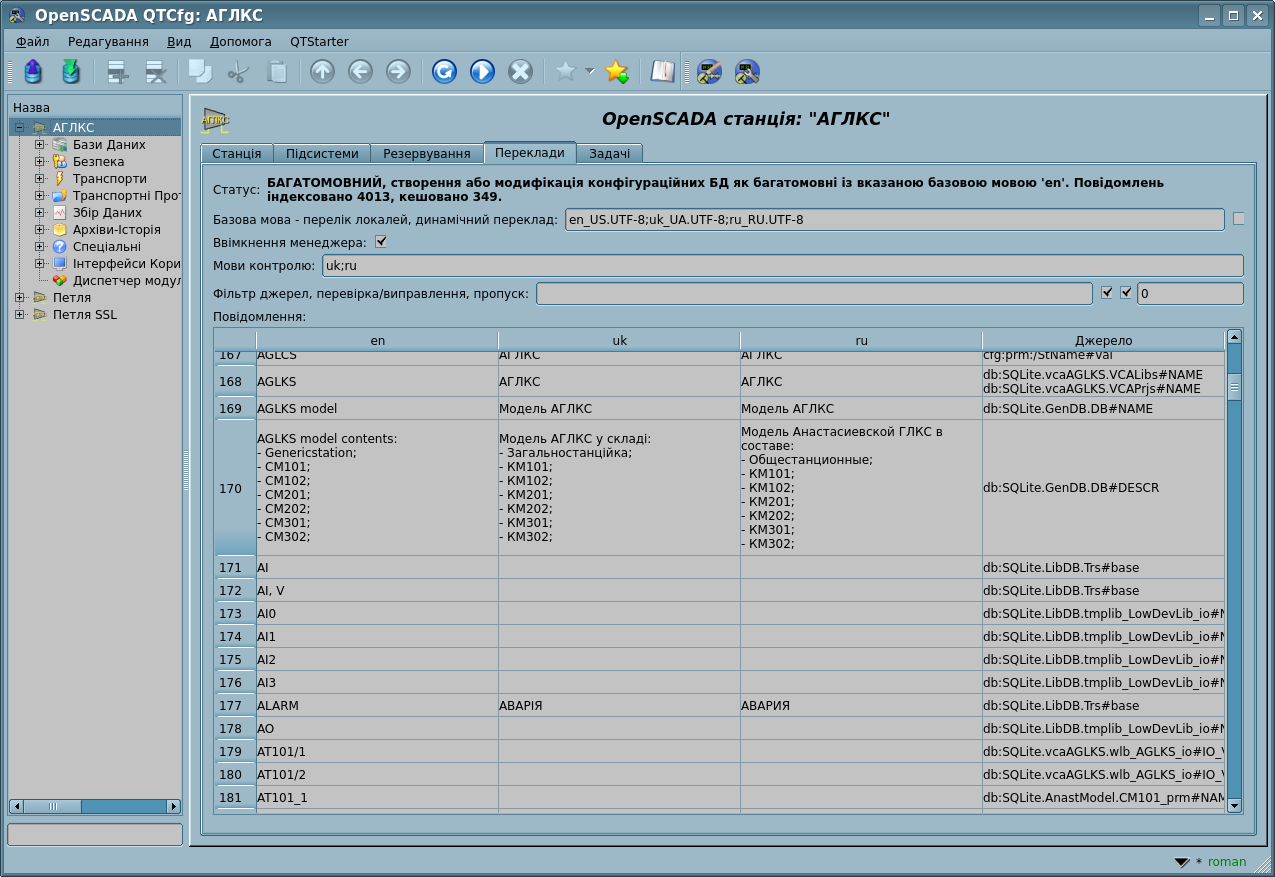Open the Редагування menu
This screenshot has width=1275, height=877.
(x=108, y=42)
